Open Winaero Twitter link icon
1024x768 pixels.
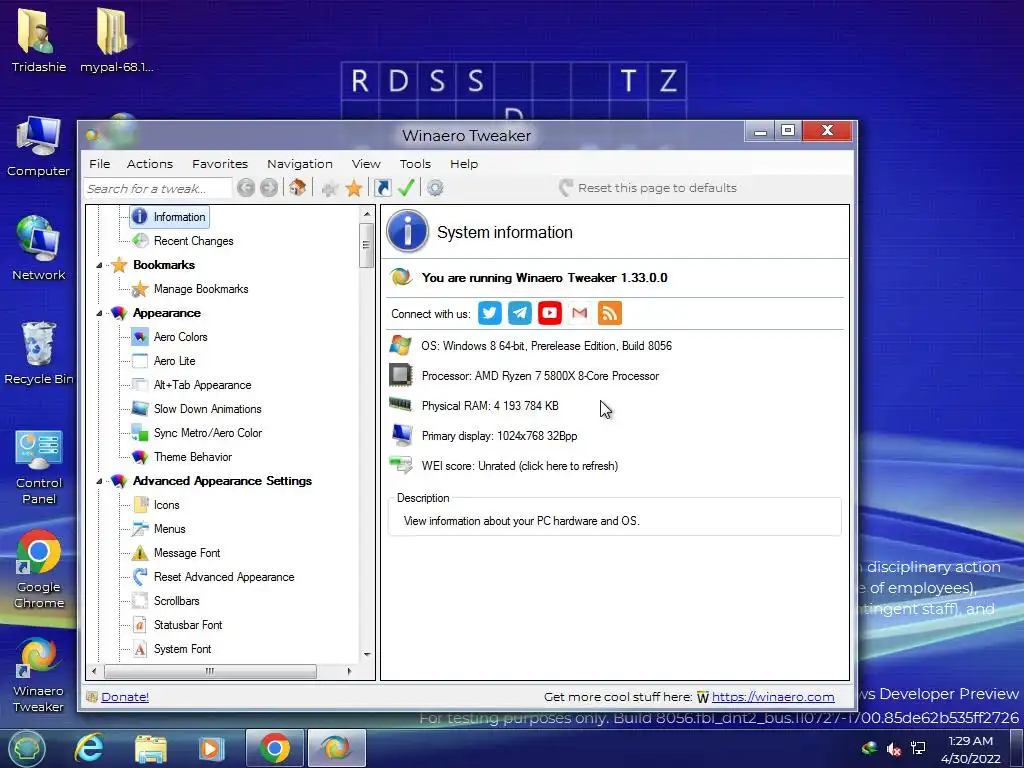coord(490,313)
